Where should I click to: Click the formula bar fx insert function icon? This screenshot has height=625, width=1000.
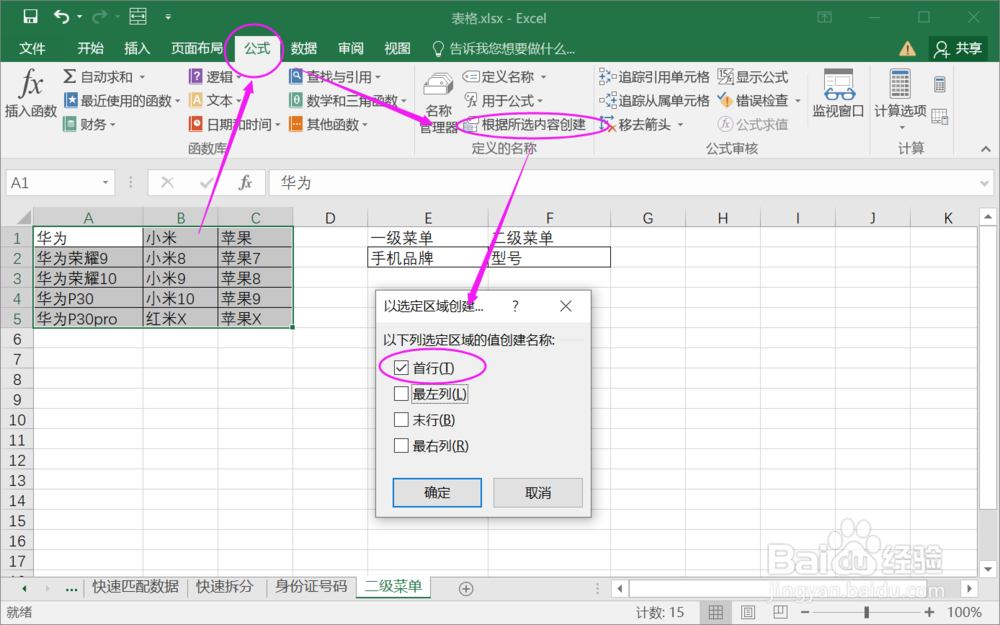245,183
